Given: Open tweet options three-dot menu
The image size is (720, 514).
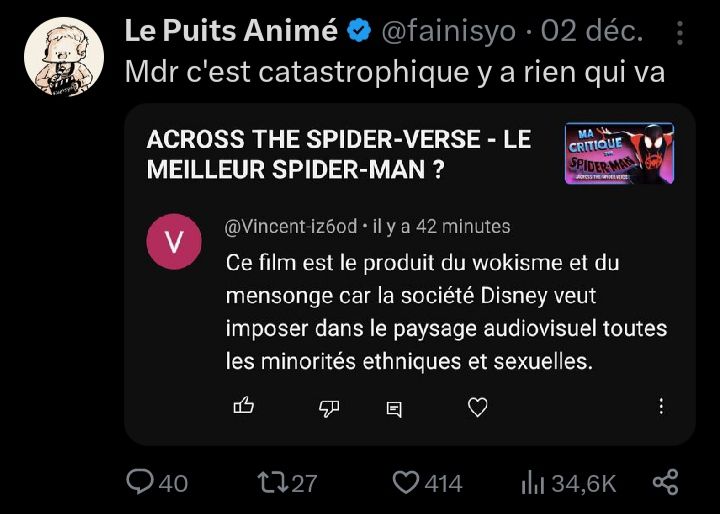Looking at the screenshot, I should click(x=680, y=33).
